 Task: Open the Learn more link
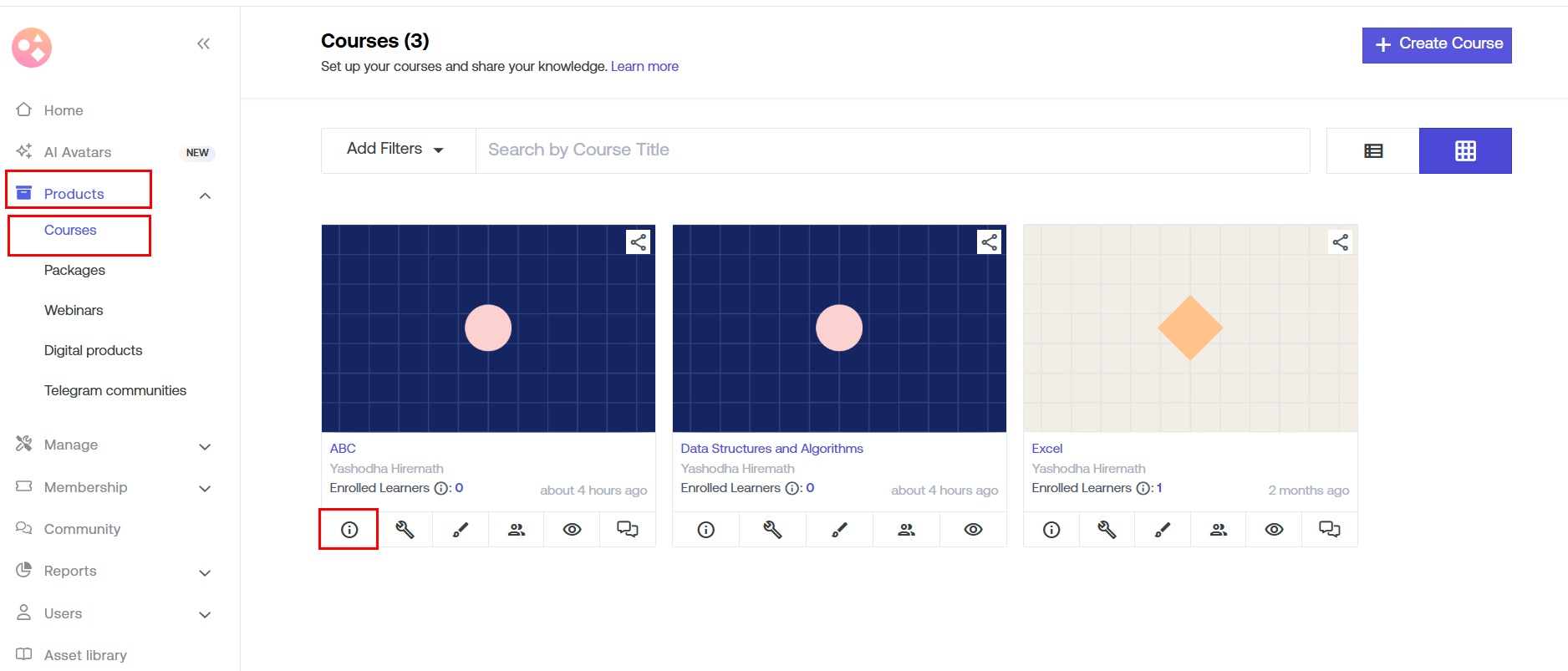click(644, 67)
